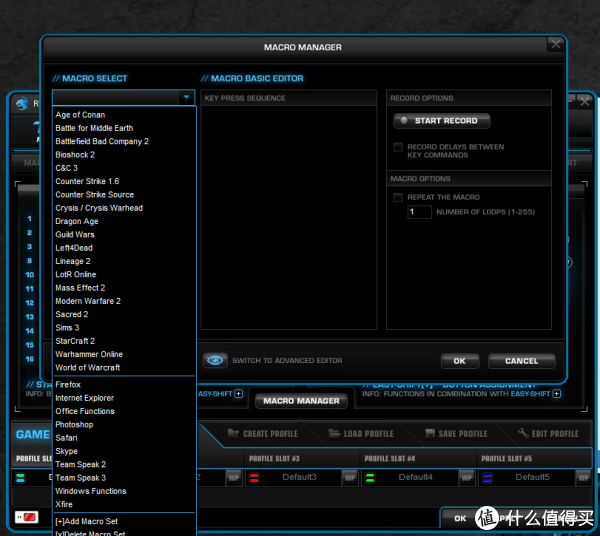Click the Macro Manager button in main window
The image size is (600, 536).
301,401
